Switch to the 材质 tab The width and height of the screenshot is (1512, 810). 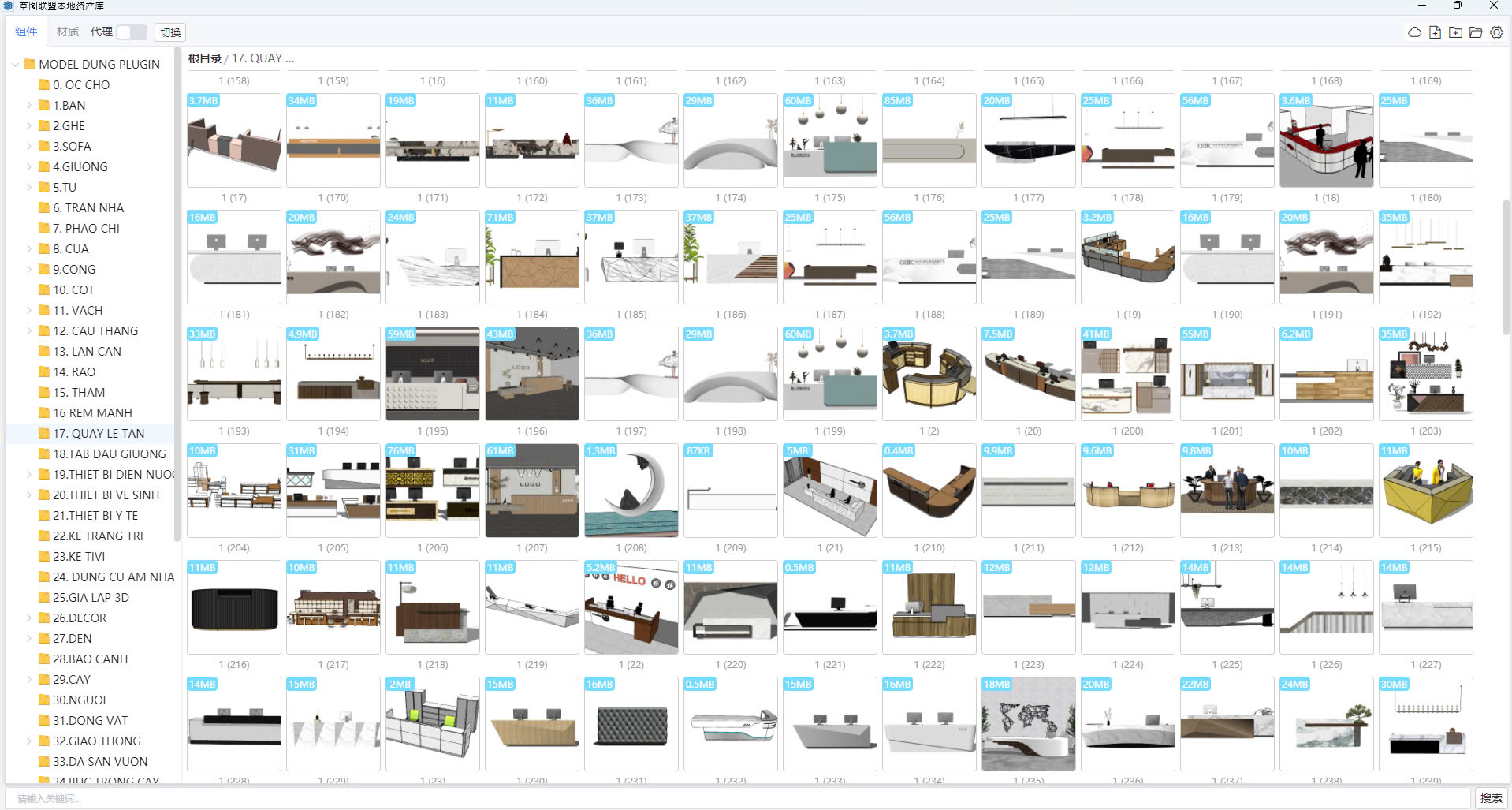68,32
